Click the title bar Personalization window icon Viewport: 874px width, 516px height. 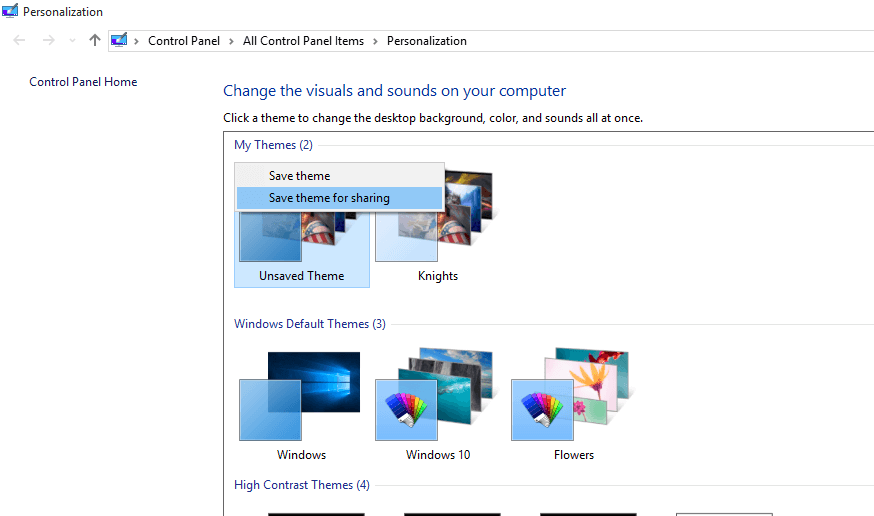(10, 11)
